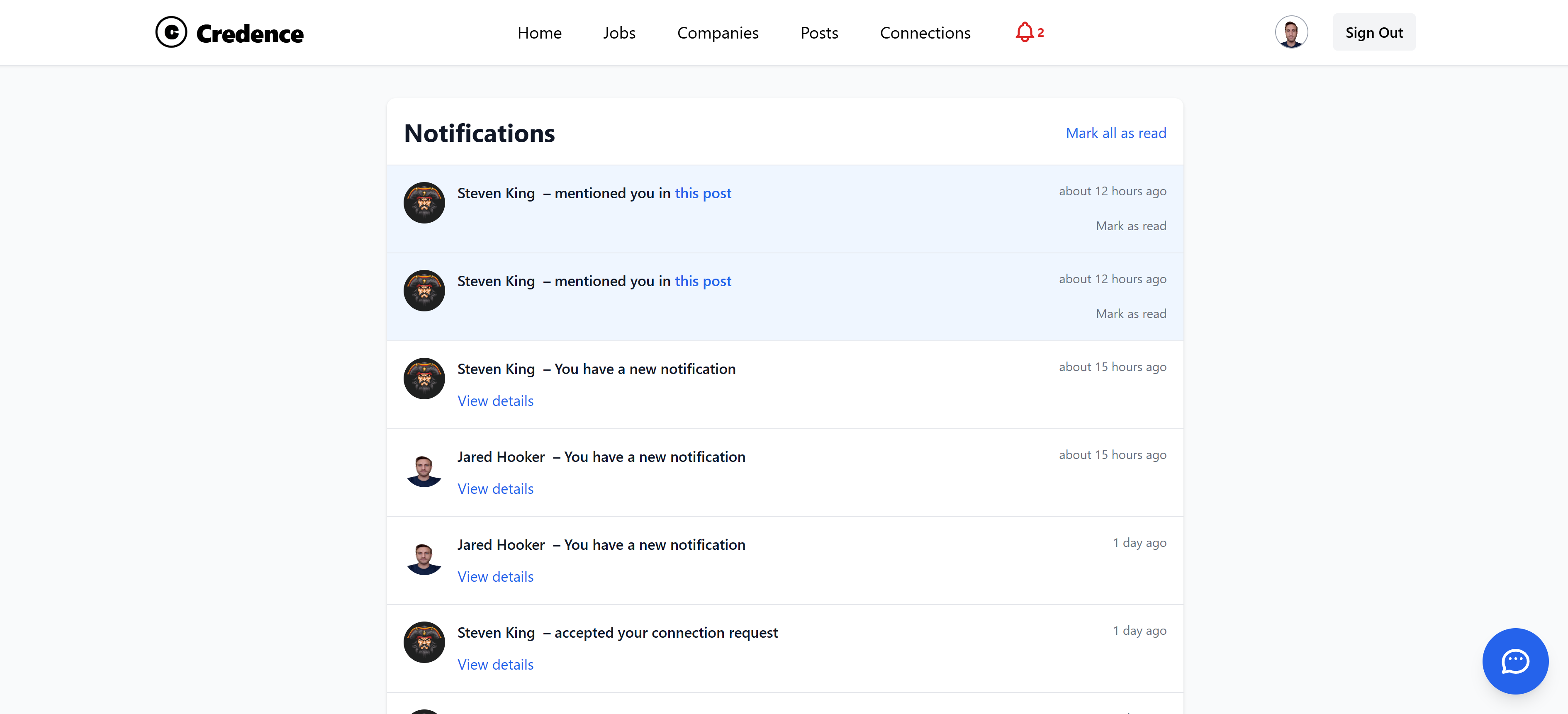1568x714 pixels.
Task: Click the Sign Out button
Action: pos(1373,32)
